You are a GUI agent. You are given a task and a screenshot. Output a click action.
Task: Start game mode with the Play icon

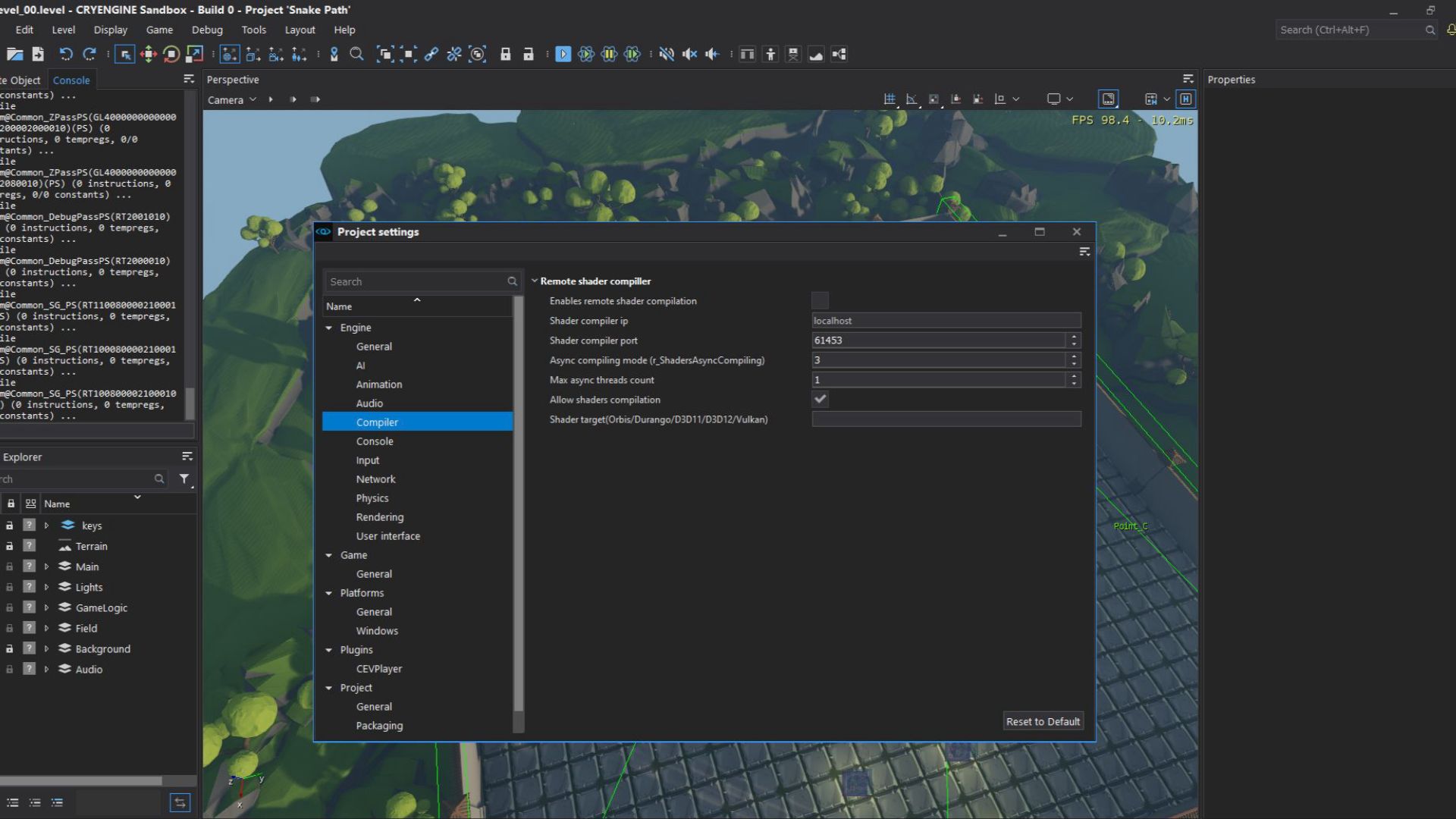[563, 54]
